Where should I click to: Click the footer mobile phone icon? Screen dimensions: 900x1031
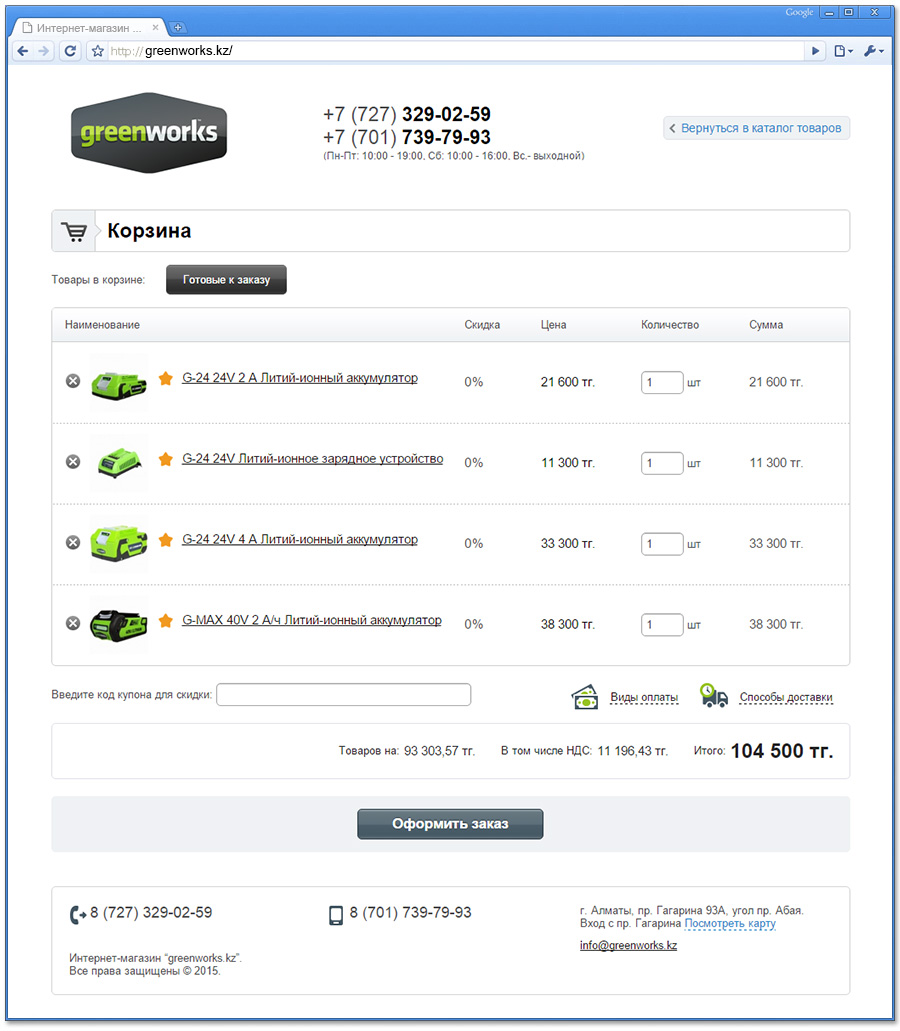coord(336,915)
